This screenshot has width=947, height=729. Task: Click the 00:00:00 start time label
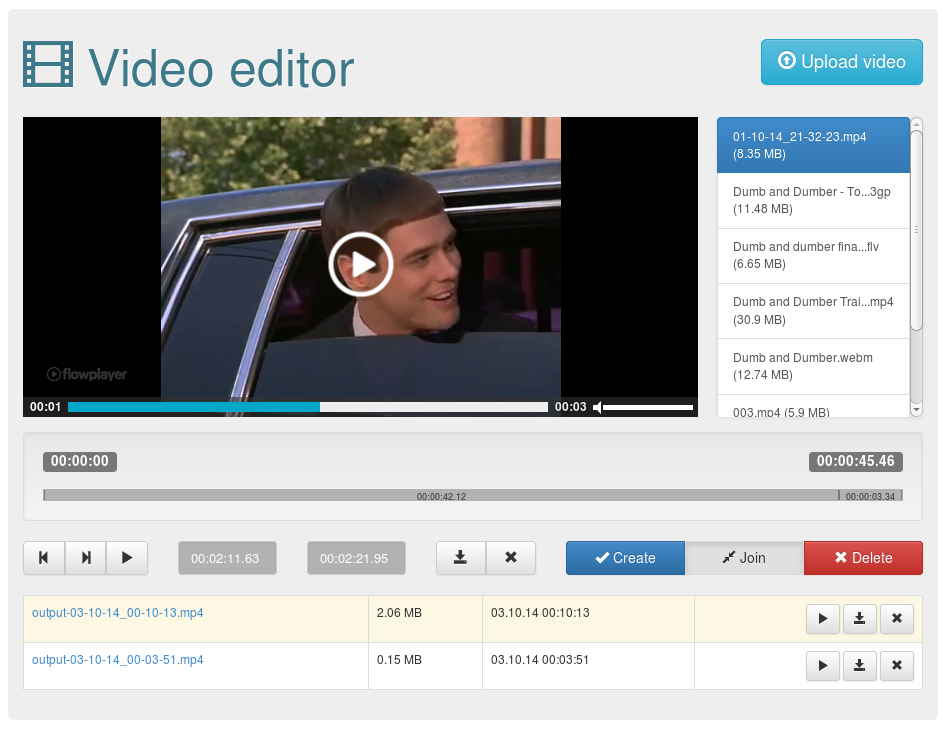[80, 461]
